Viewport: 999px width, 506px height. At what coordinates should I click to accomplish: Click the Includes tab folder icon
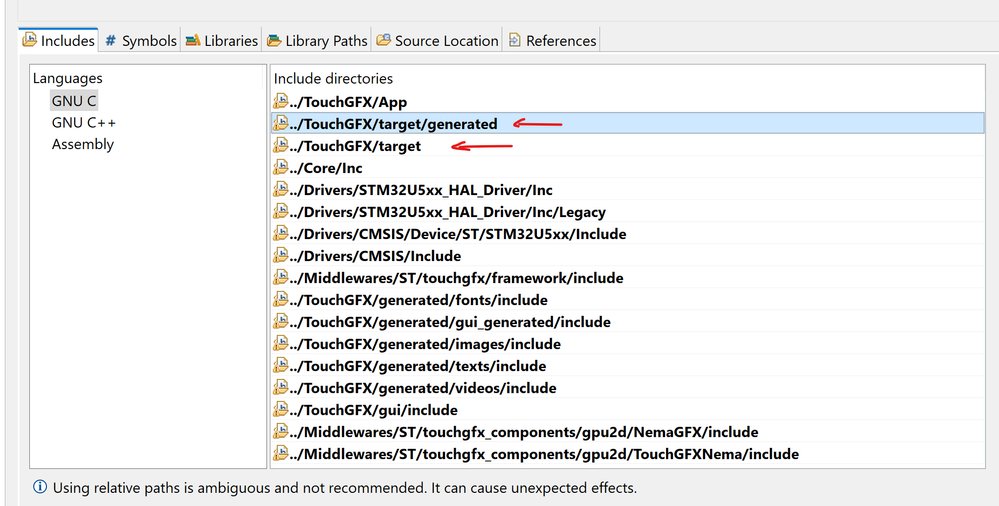[29, 40]
